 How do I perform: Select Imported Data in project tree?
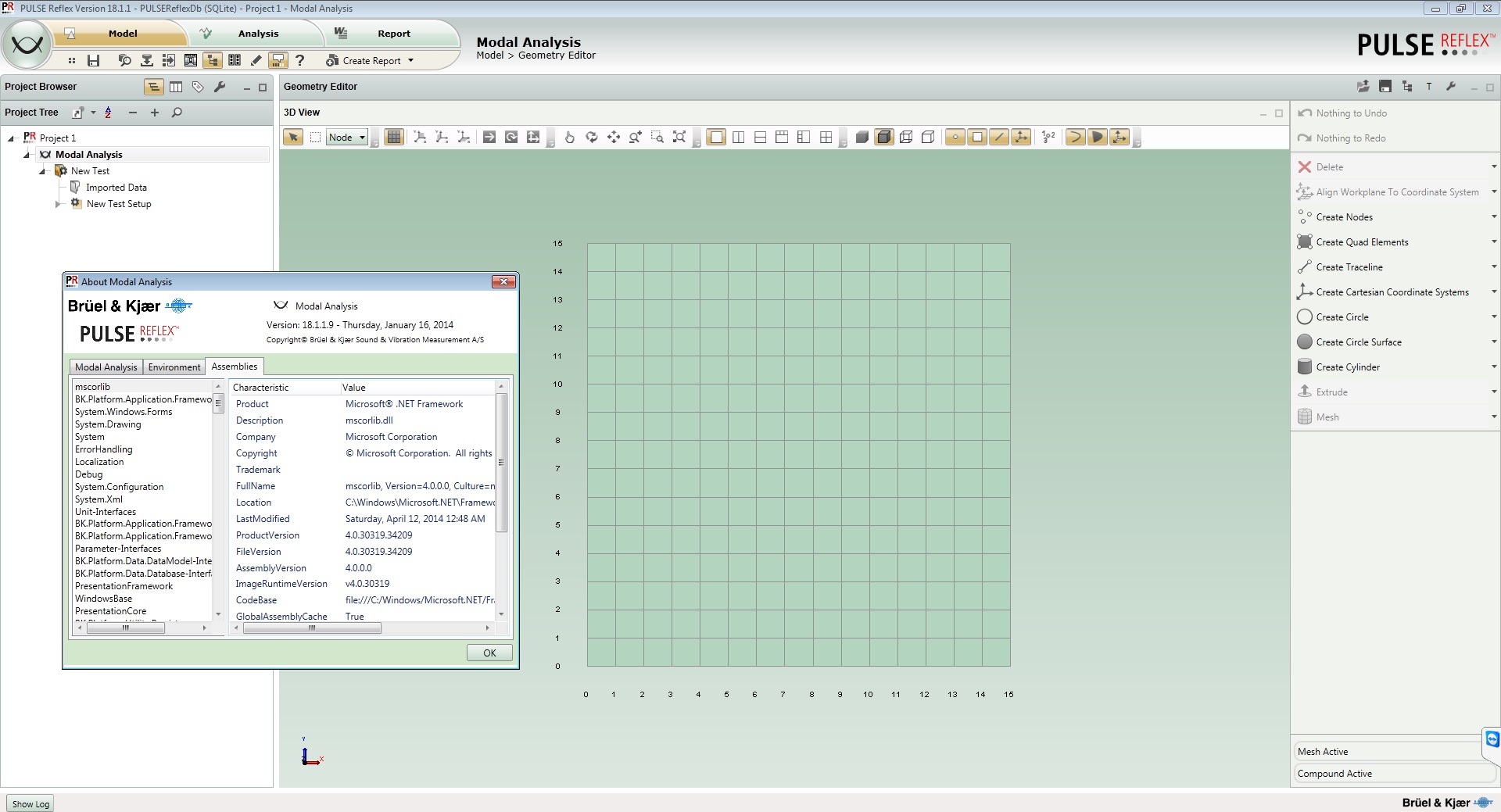coord(116,188)
